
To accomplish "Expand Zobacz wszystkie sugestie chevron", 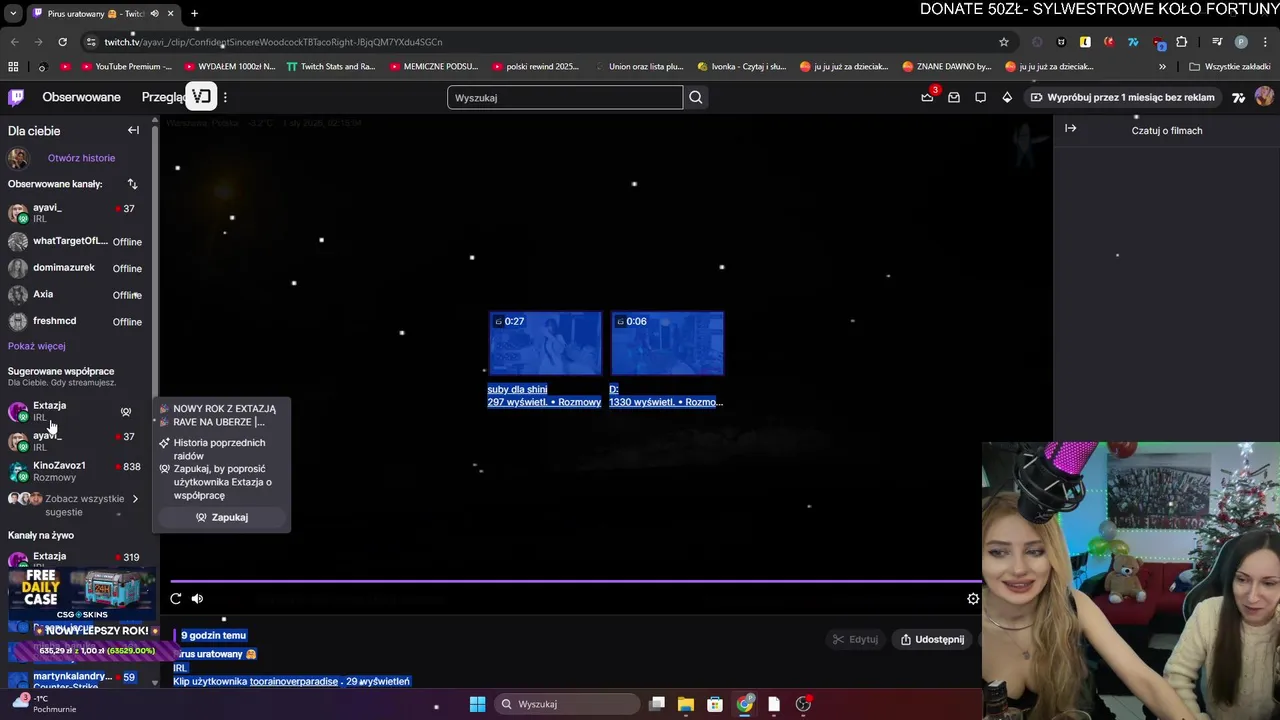I will tap(135, 499).
